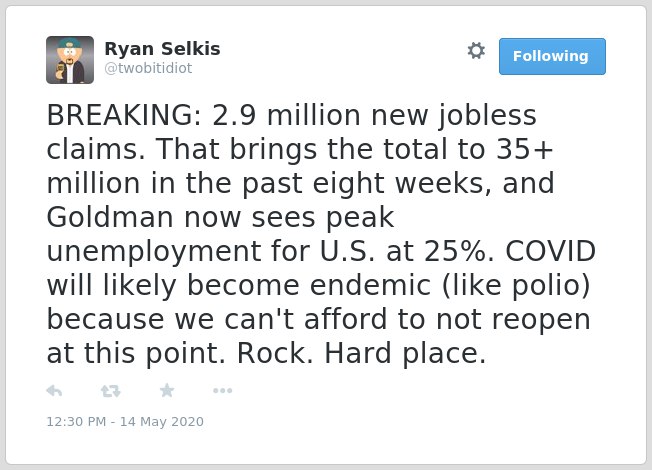Retweet this jobless claims tweet
Image resolution: width=652 pixels, height=470 pixels.
point(111,391)
